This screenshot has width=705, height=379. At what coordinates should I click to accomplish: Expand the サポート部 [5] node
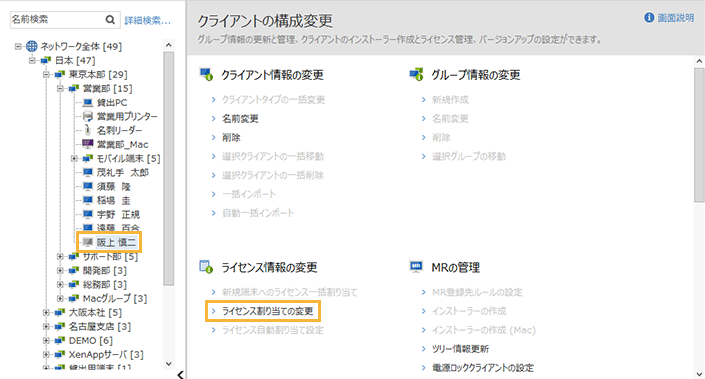(x=60, y=256)
